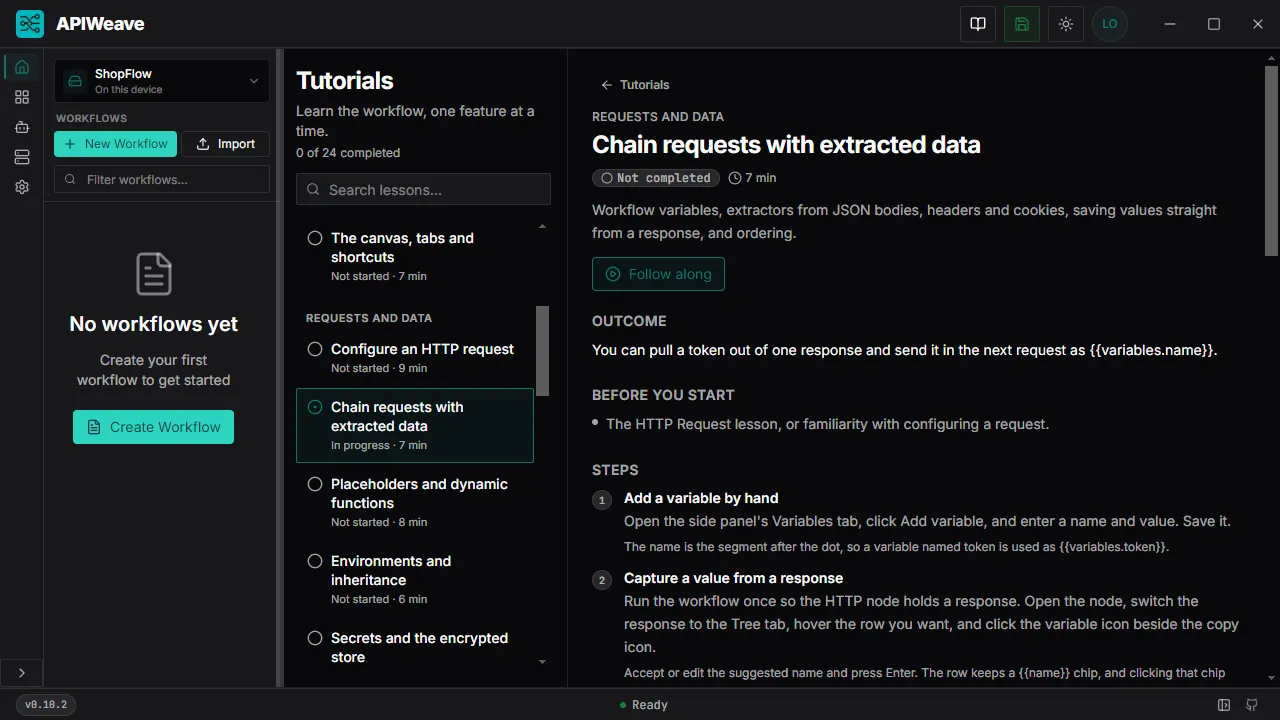Open the settings gear in sidebar
Viewport: 1280px width, 720px height.
[22, 187]
